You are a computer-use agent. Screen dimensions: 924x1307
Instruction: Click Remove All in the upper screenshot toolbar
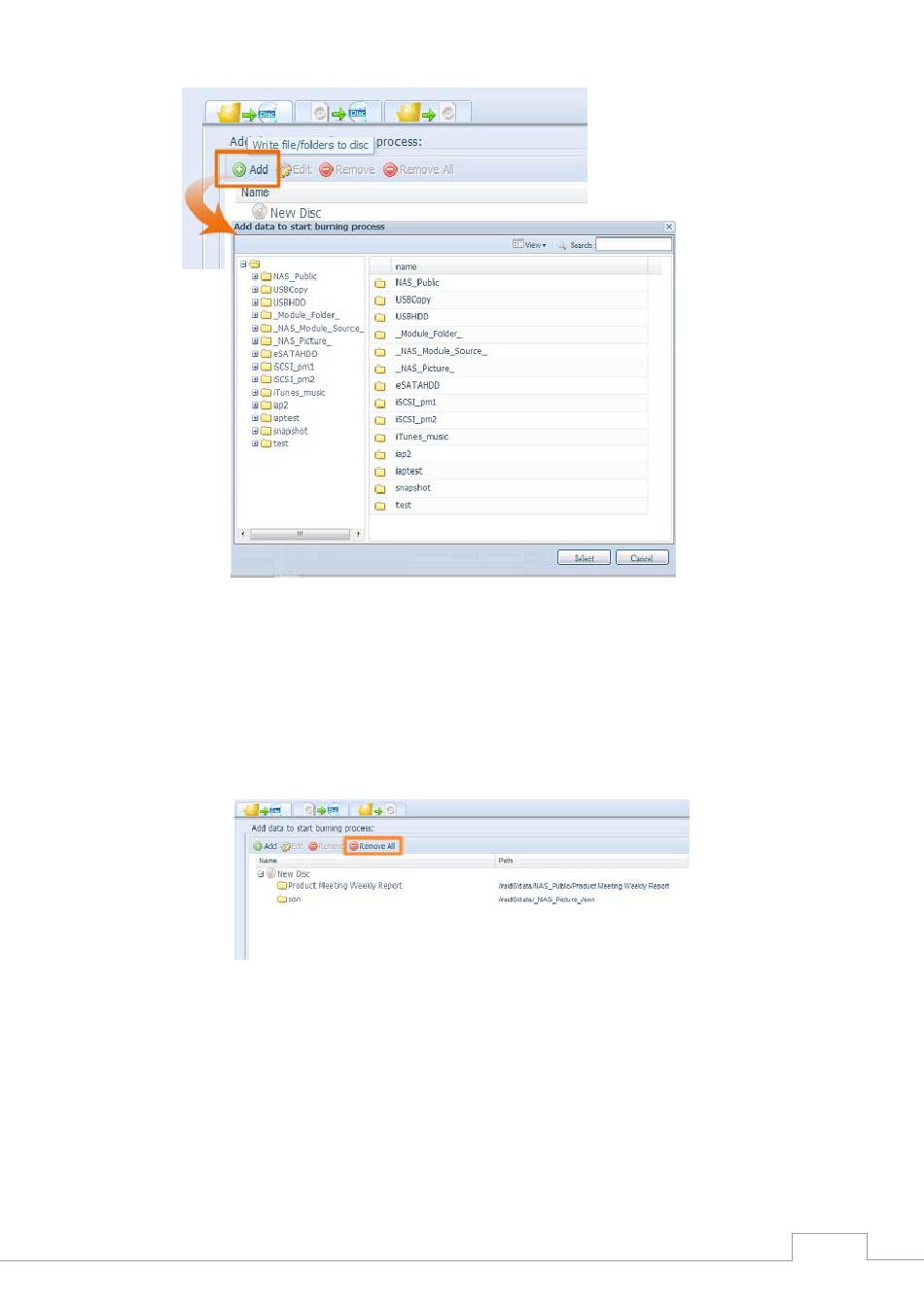(418, 169)
